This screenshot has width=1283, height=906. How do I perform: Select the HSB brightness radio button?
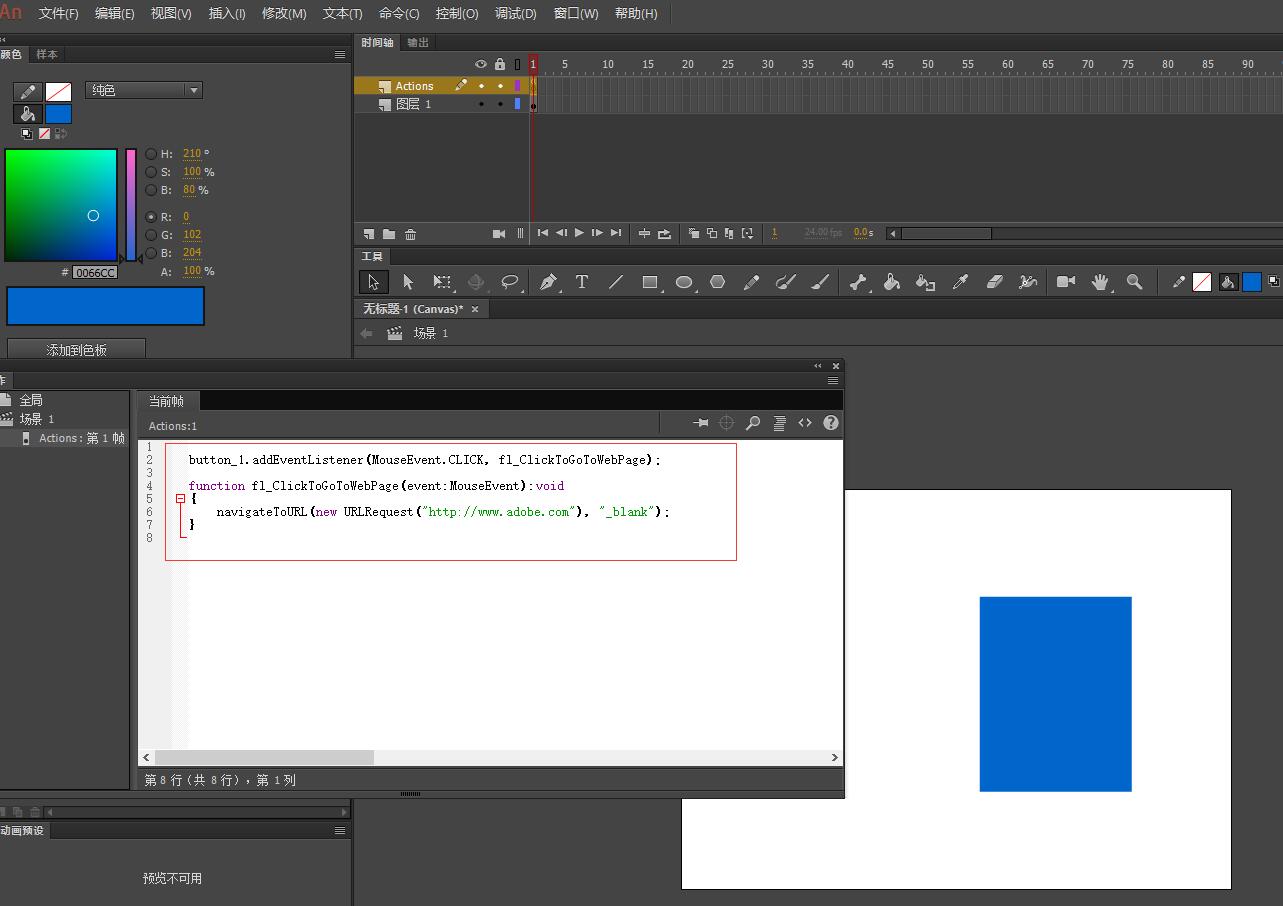pyautogui.click(x=151, y=190)
